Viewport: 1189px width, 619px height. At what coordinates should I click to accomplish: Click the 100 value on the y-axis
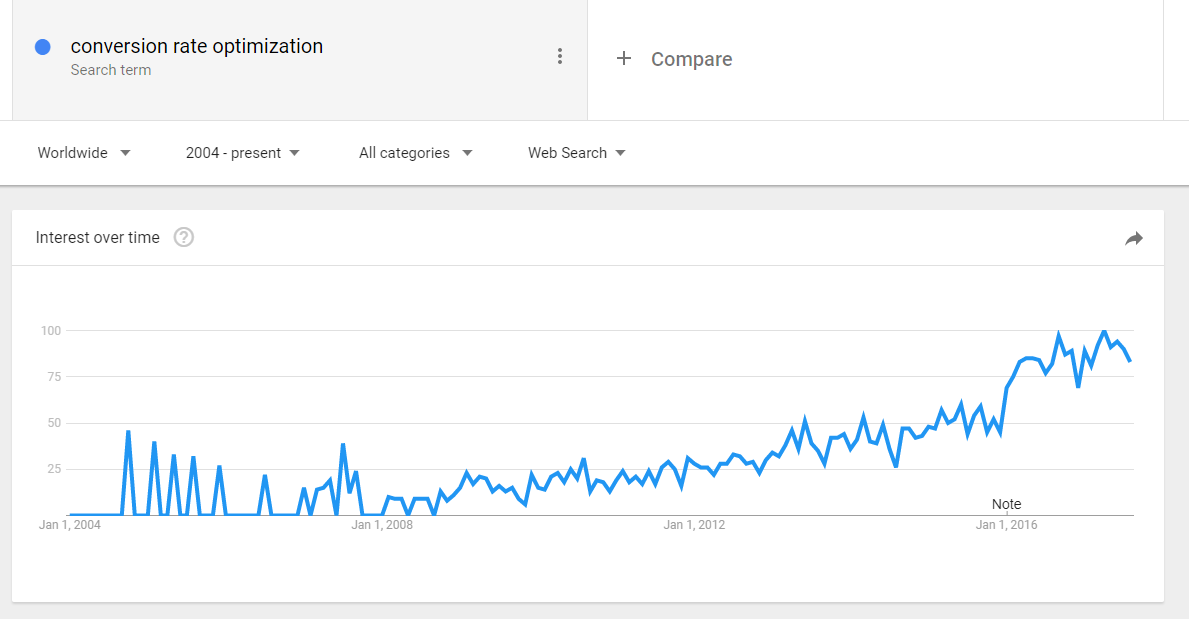[x=51, y=331]
